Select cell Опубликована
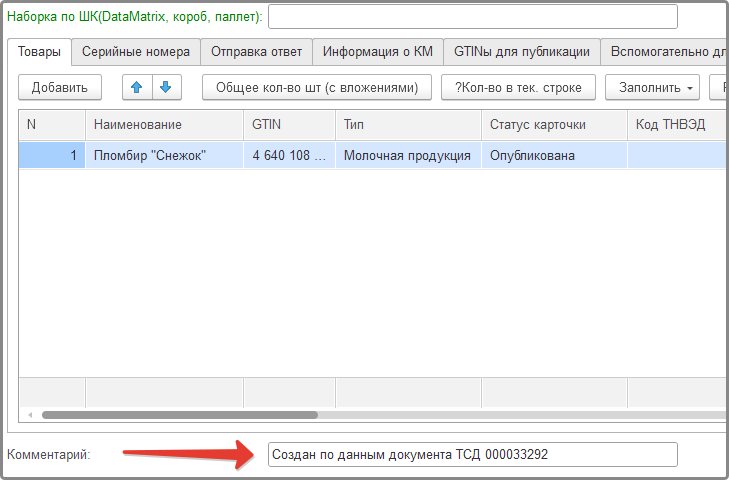The image size is (729, 480). click(555, 155)
